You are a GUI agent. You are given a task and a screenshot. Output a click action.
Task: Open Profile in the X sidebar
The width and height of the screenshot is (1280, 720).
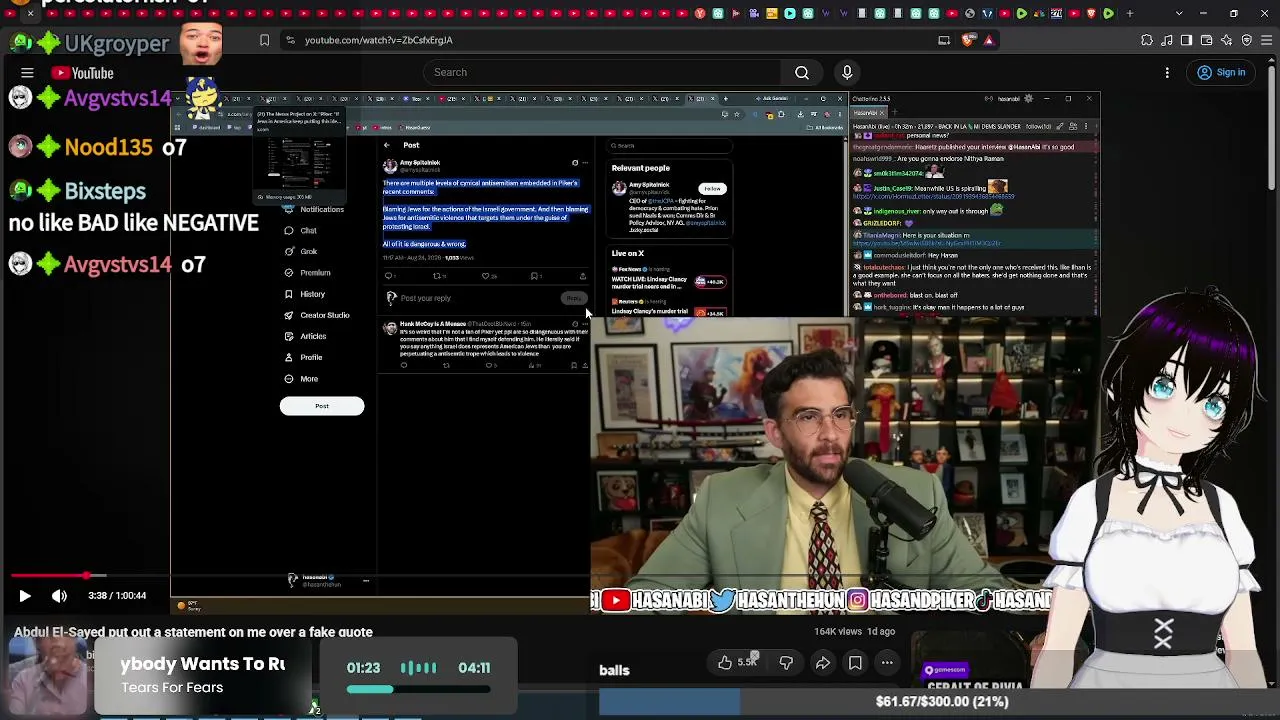304,357
